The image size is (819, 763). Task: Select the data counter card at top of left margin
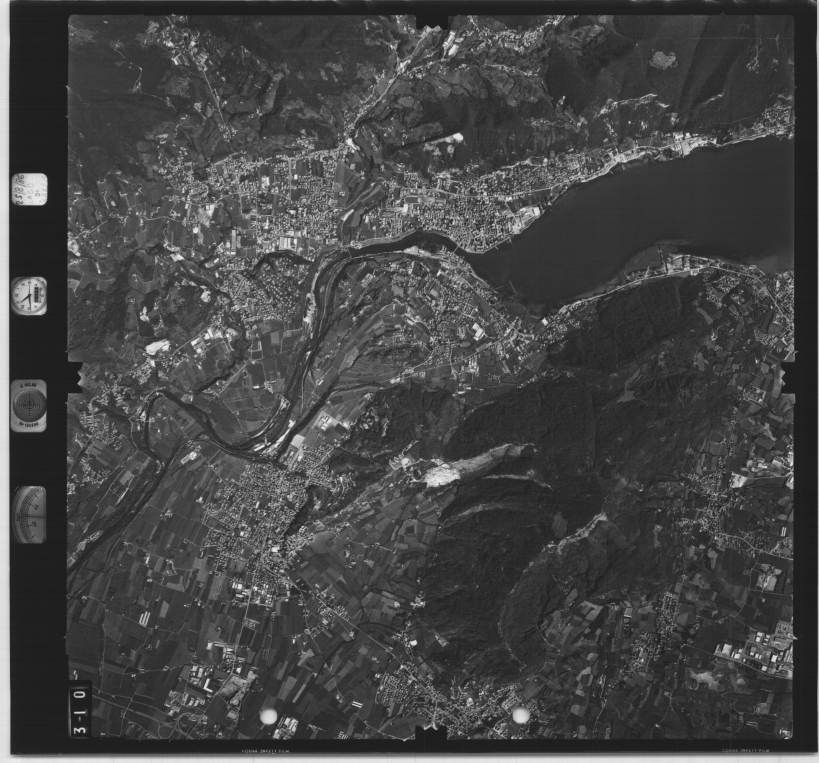29,189
